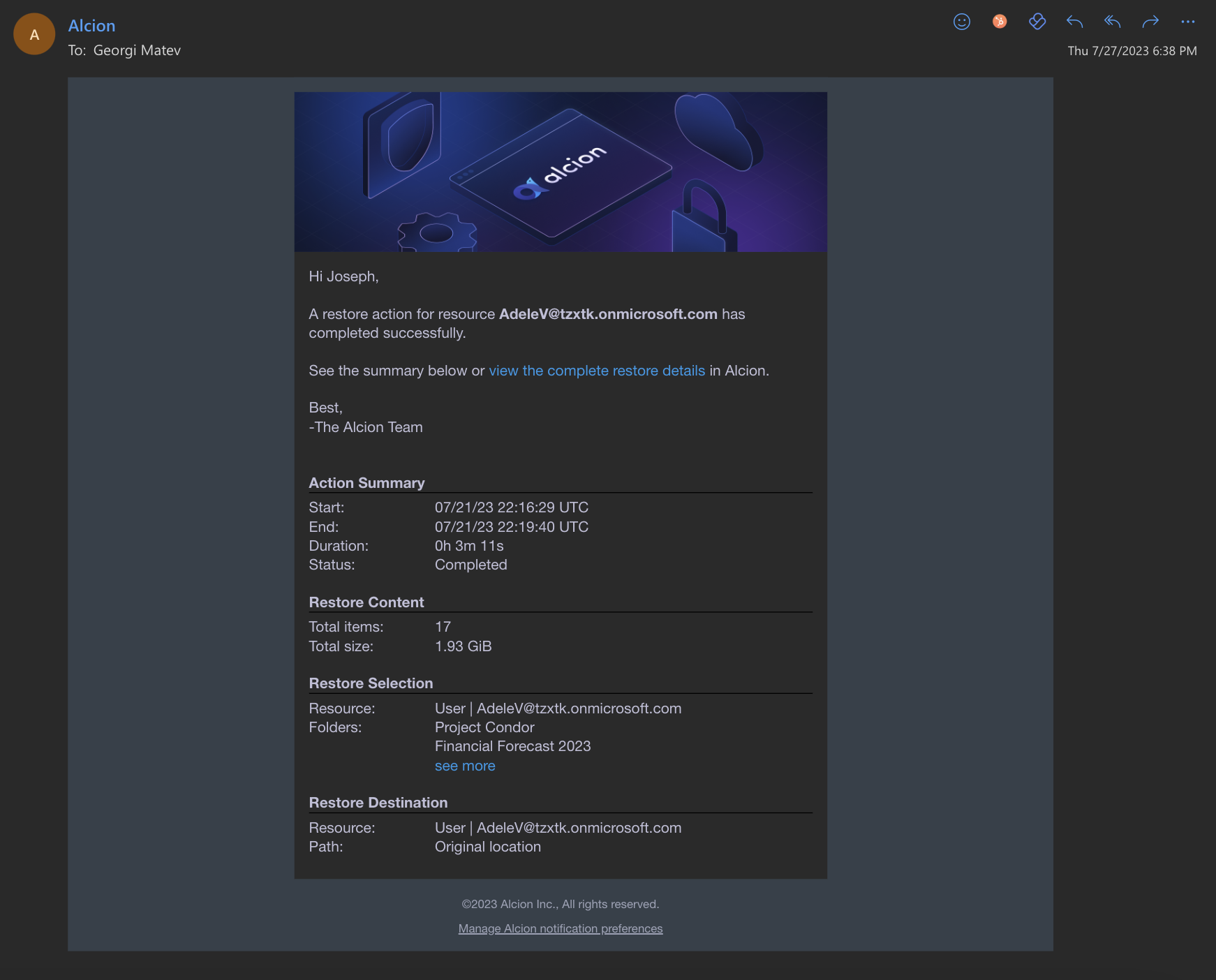This screenshot has height=980, width=1216.
Task: Open the more actions ellipsis menu
Action: point(1188,22)
